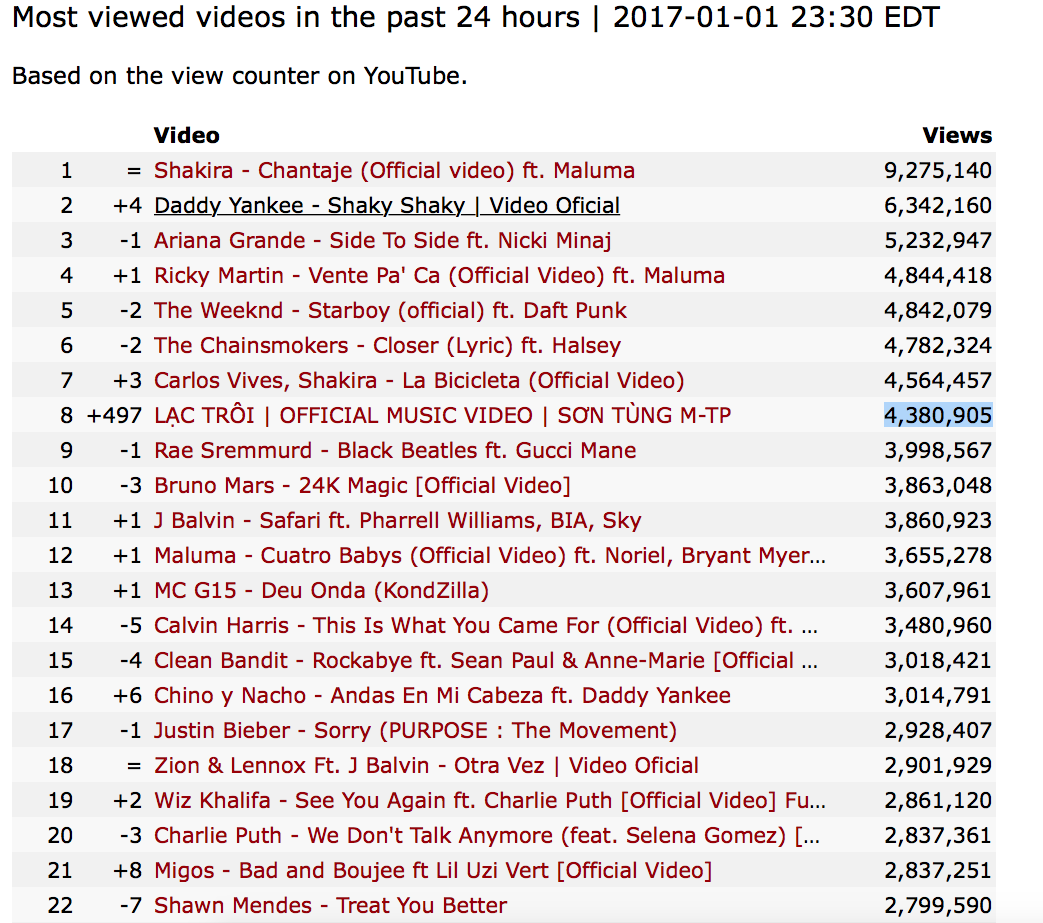The height and width of the screenshot is (923, 1043).
Task: Click Daddy Yankee - Shaky Shaky link
Action: tap(386, 206)
